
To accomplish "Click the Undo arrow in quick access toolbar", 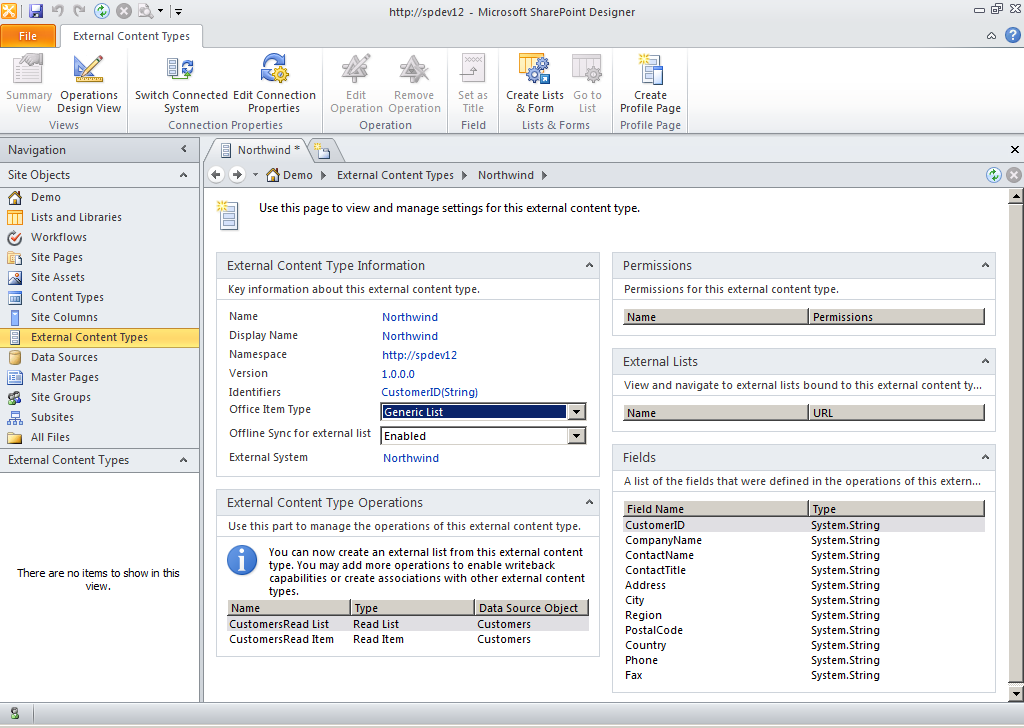I will [x=57, y=10].
